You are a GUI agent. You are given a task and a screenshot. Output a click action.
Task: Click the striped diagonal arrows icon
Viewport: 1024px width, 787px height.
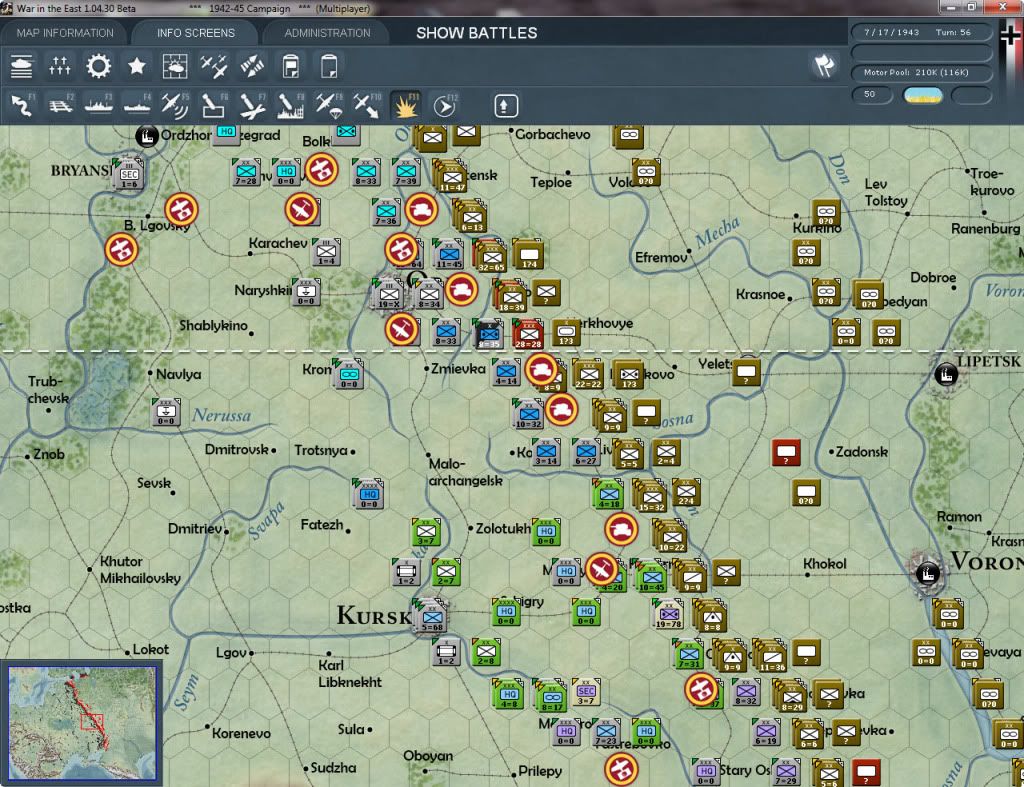point(252,67)
